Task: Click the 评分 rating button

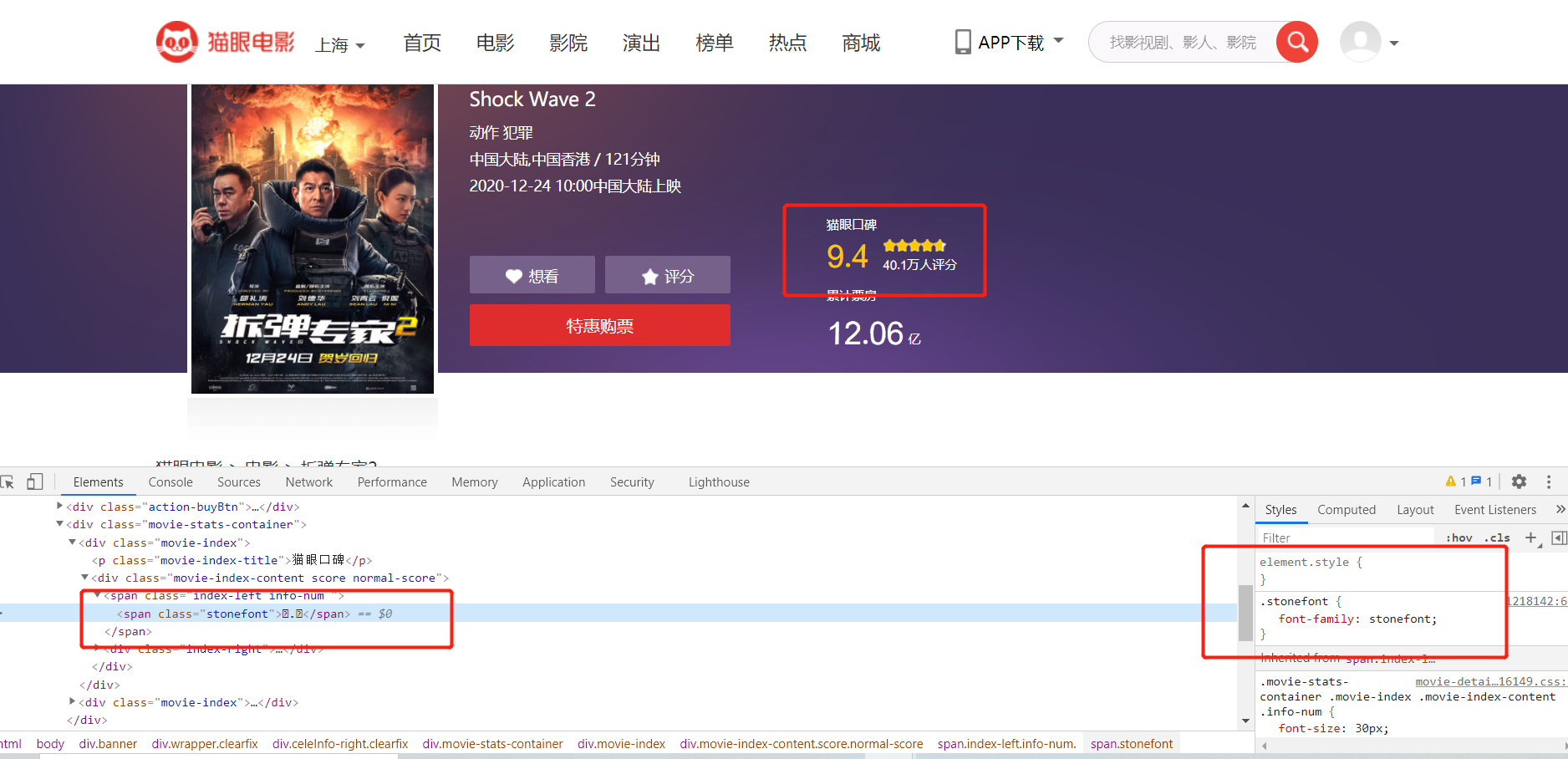Action: 668,275
